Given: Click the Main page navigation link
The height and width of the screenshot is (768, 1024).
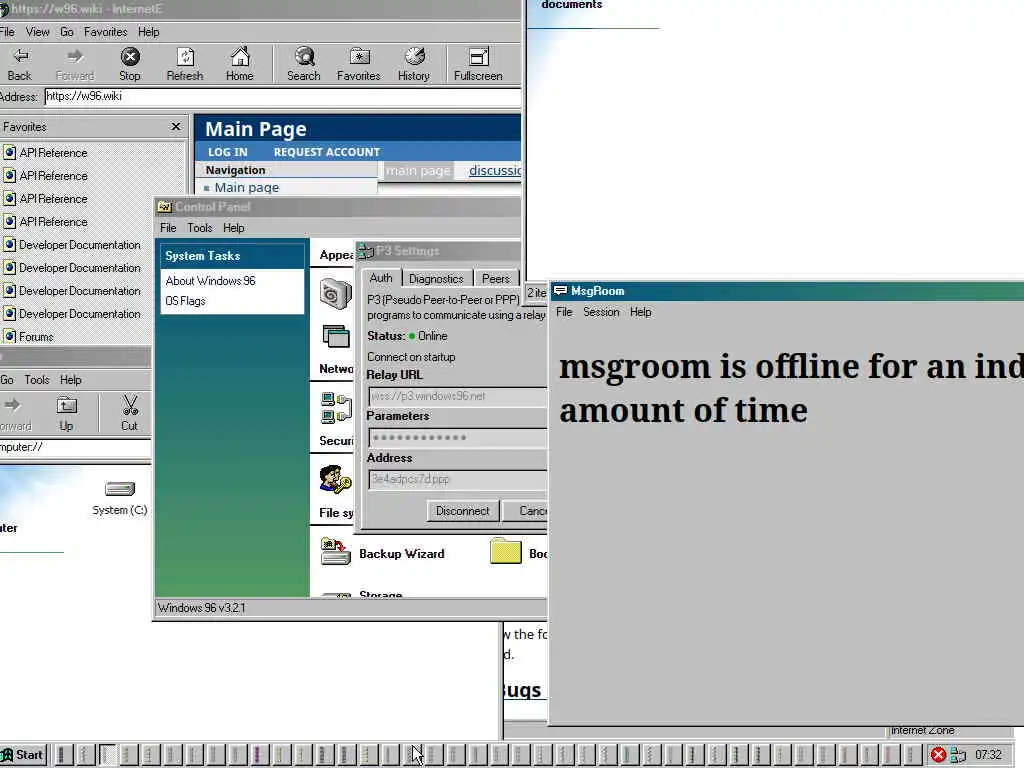Looking at the screenshot, I should 247,187.
